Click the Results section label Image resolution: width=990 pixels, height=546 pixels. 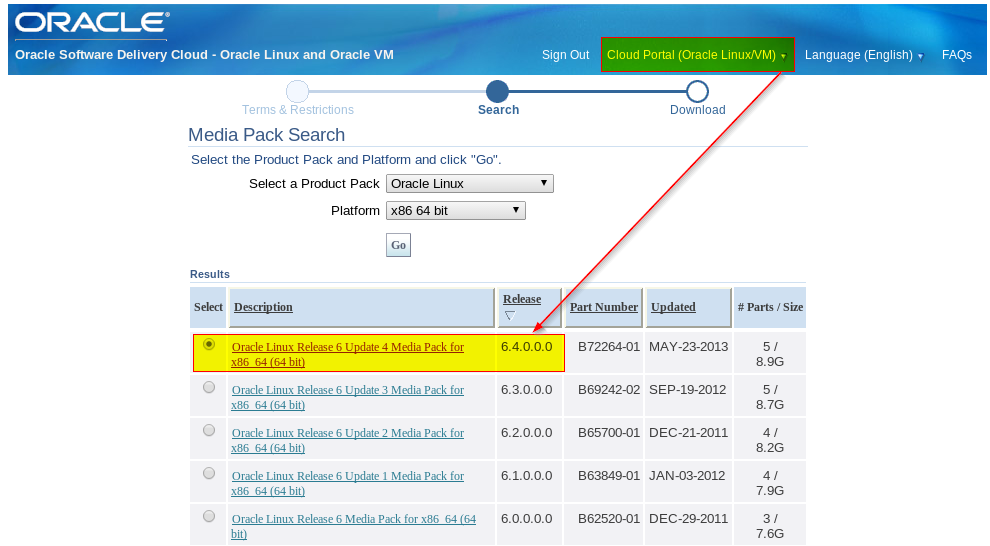210,275
